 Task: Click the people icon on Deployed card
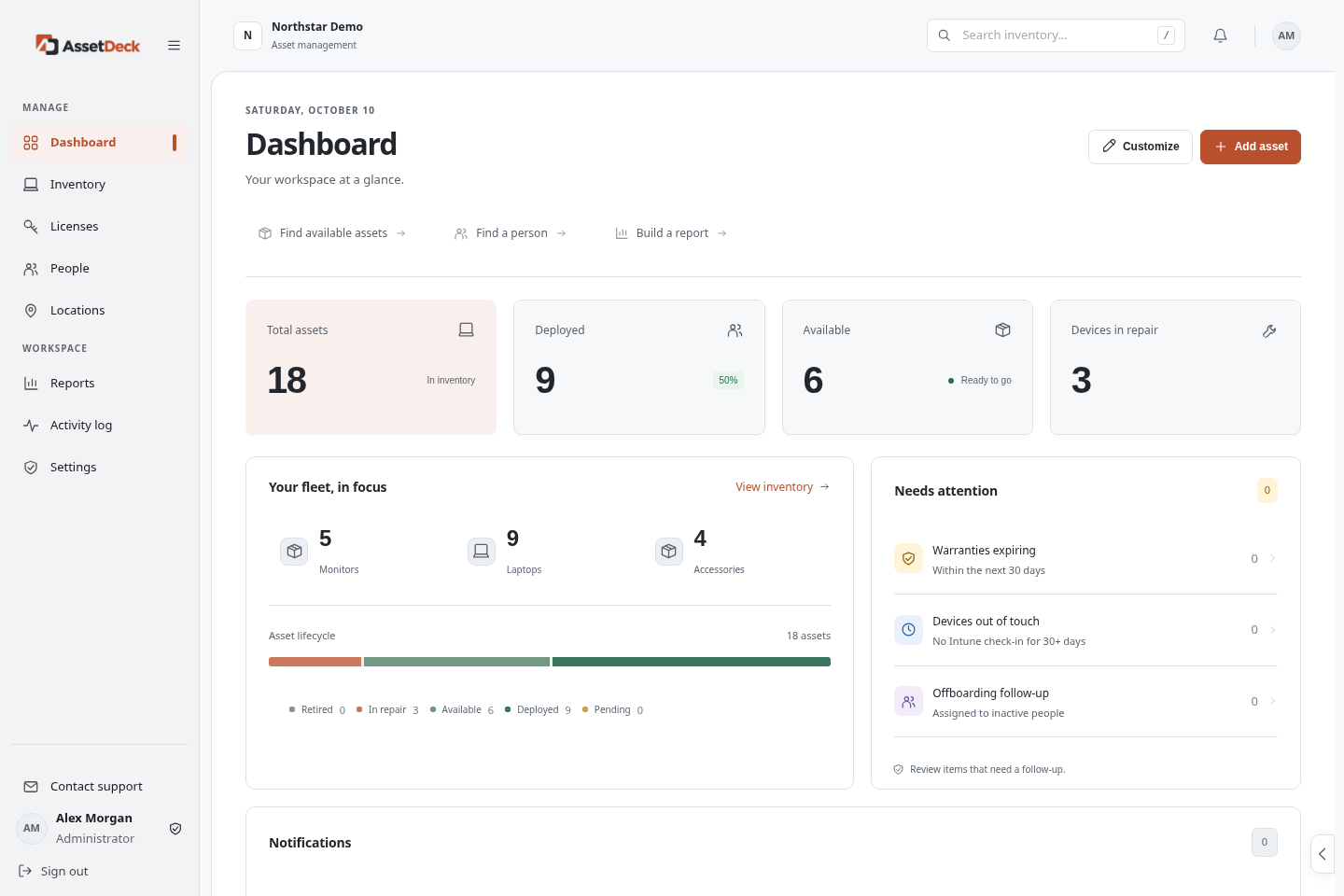(x=735, y=329)
